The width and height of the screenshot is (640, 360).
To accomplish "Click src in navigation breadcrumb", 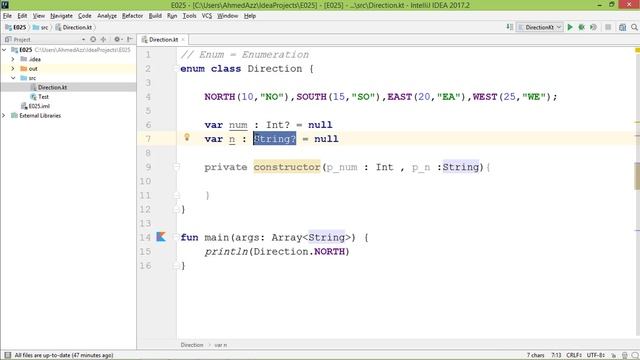I will click(x=44, y=27).
